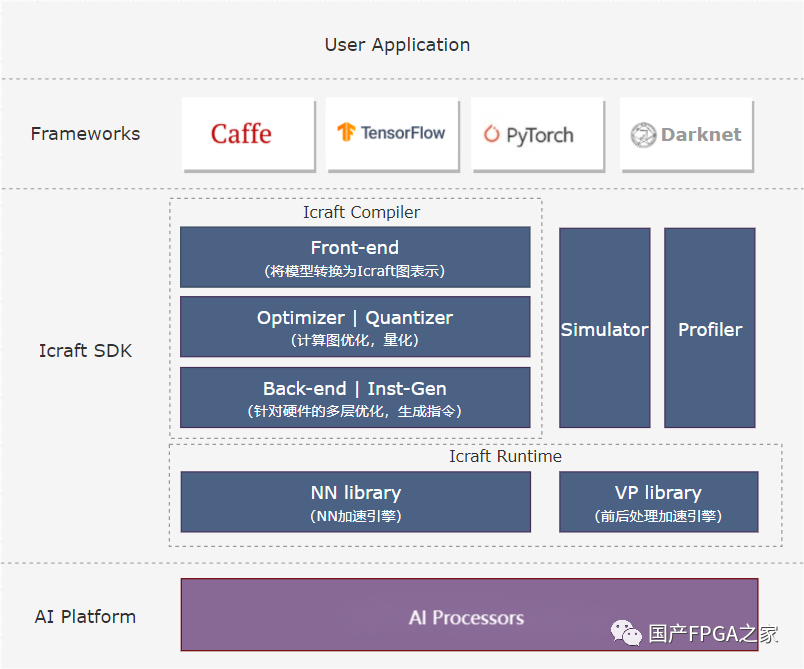
Task: Select the TensorFlow framework card
Action: click(x=393, y=134)
